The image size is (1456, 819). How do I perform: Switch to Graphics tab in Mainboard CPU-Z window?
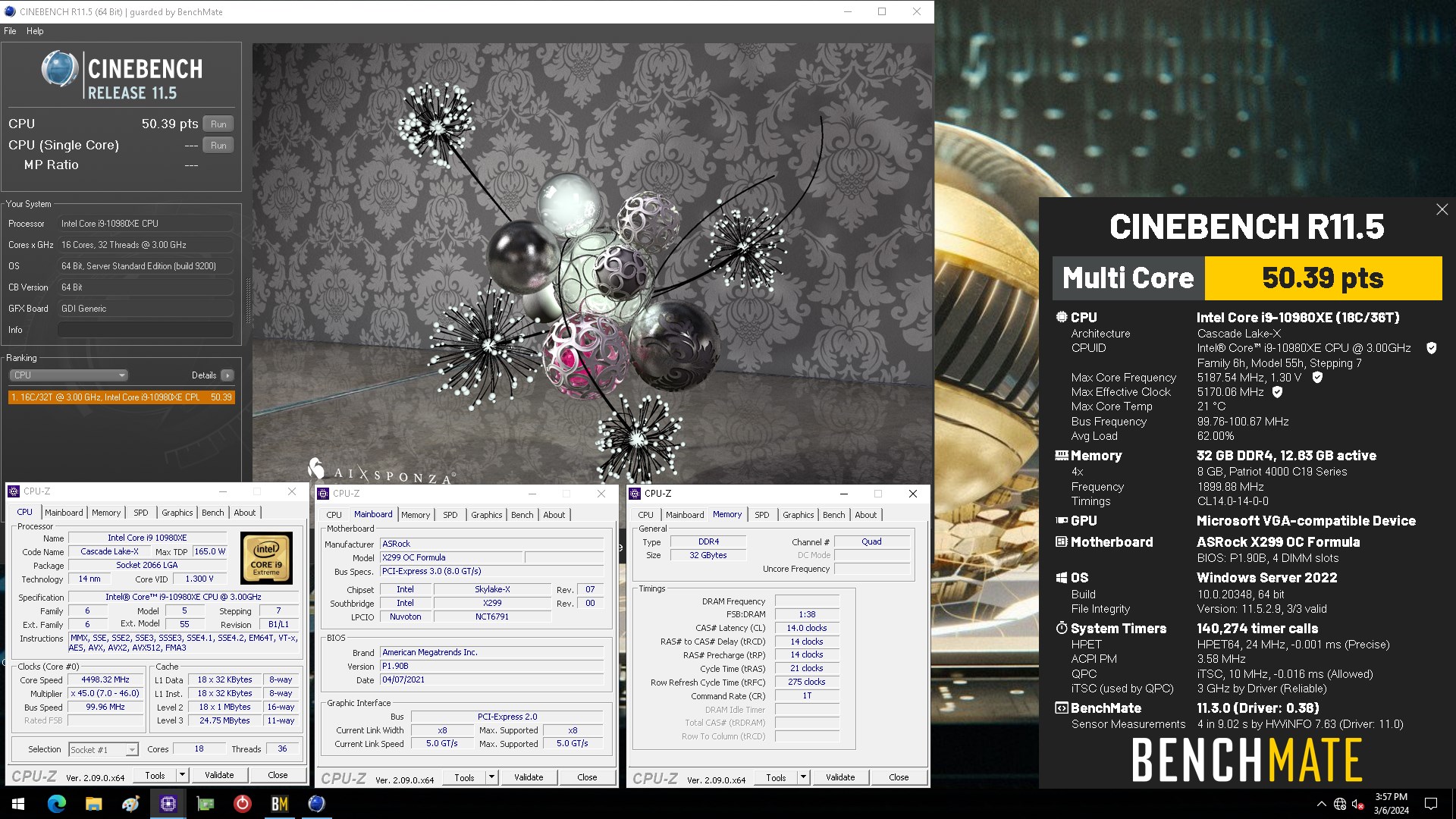pyautogui.click(x=486, y=515)
